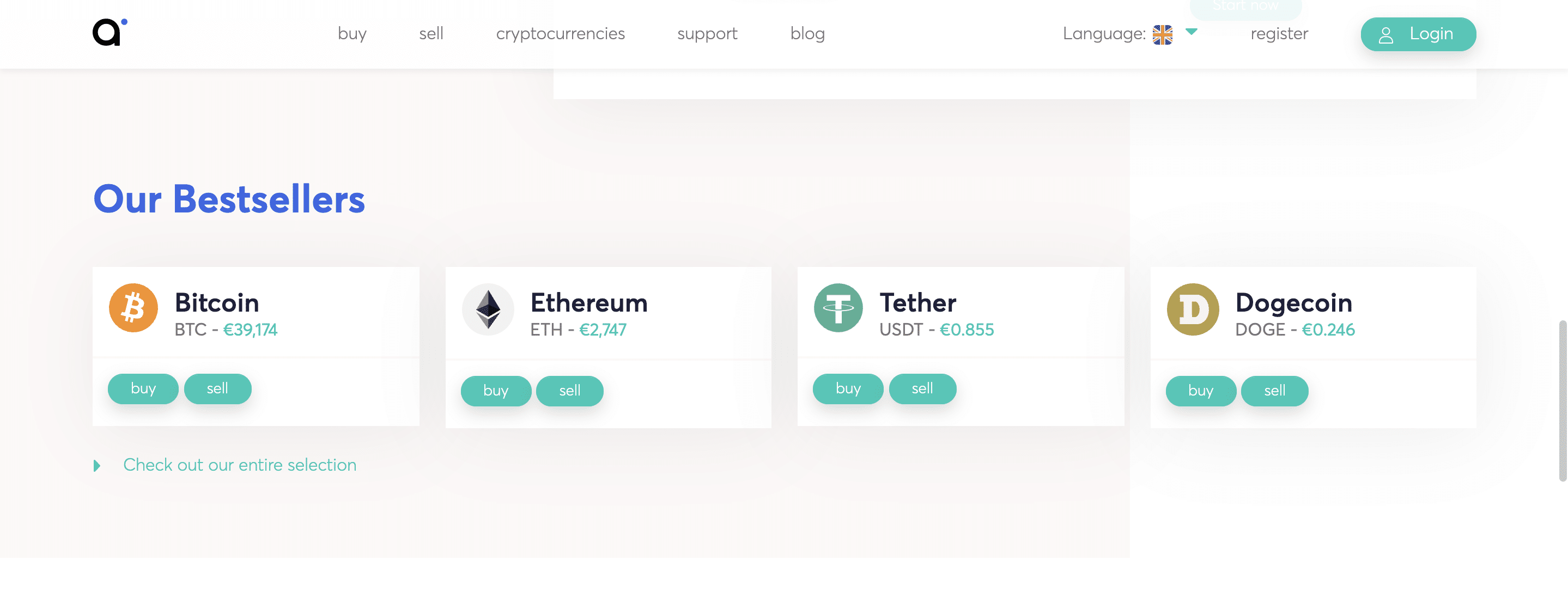Select buy in the top navigation
1568x596 pixels.
(352, 33)
